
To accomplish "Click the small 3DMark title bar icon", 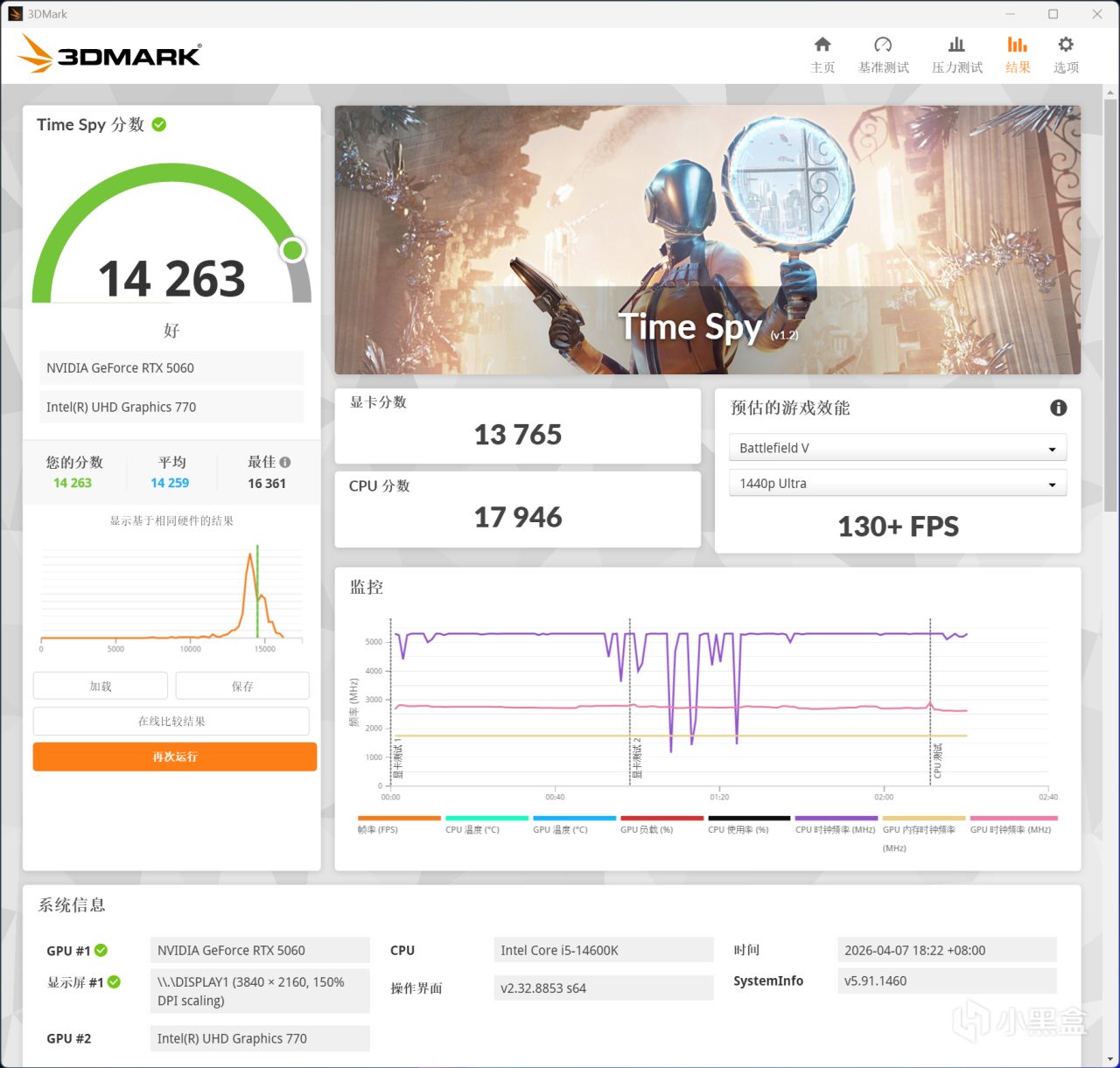I will tap(15, 14).
